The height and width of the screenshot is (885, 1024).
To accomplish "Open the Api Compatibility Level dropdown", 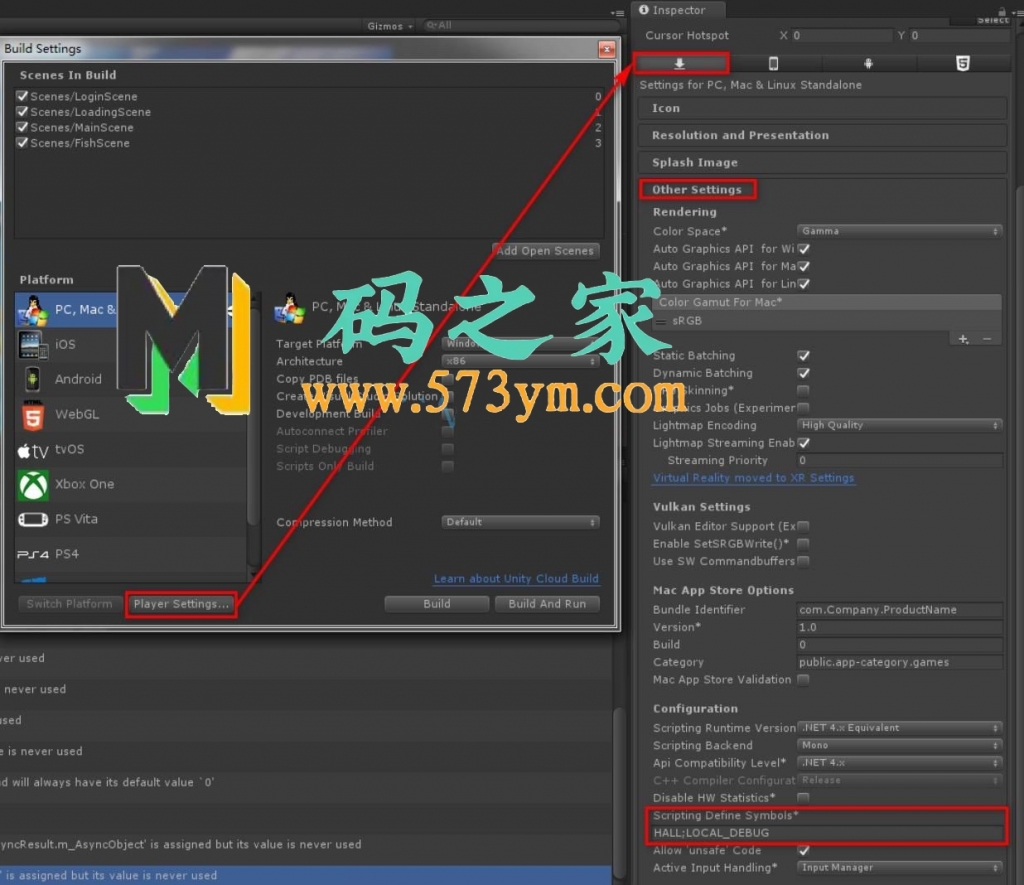I will coord(899,763).
